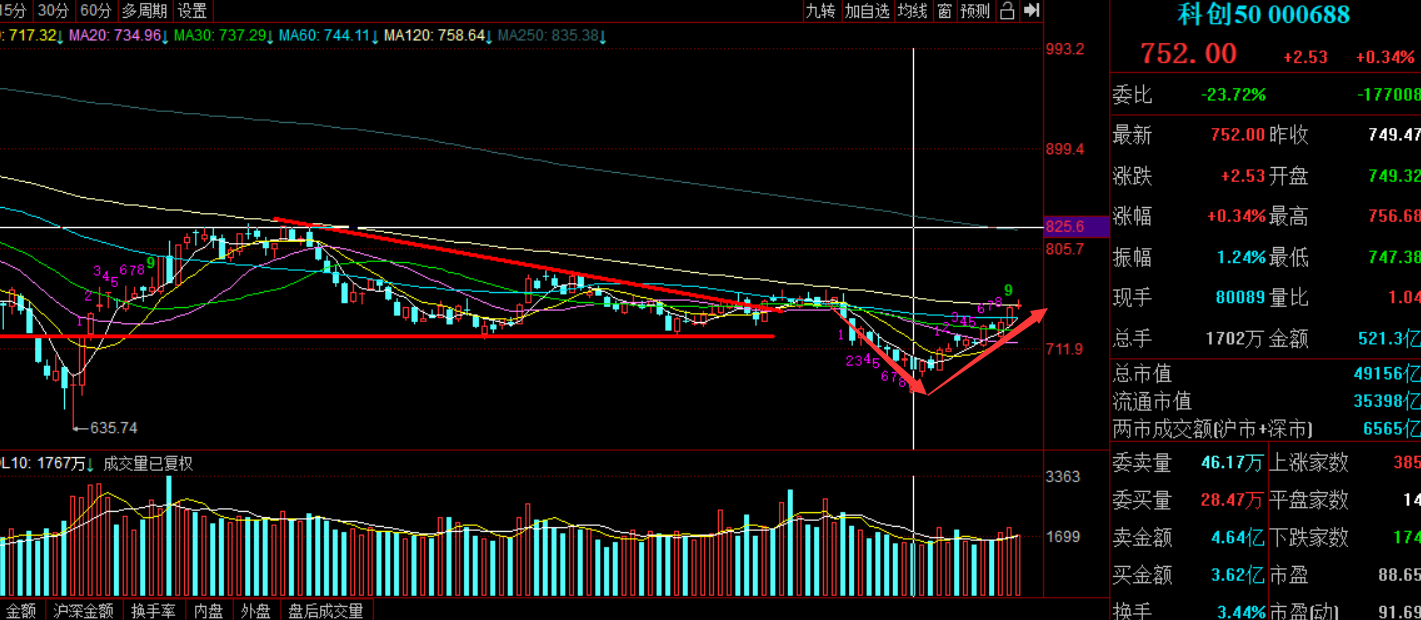Click the MA250 downward arrow indicator
1421x620 pixels.
(603, 36)
